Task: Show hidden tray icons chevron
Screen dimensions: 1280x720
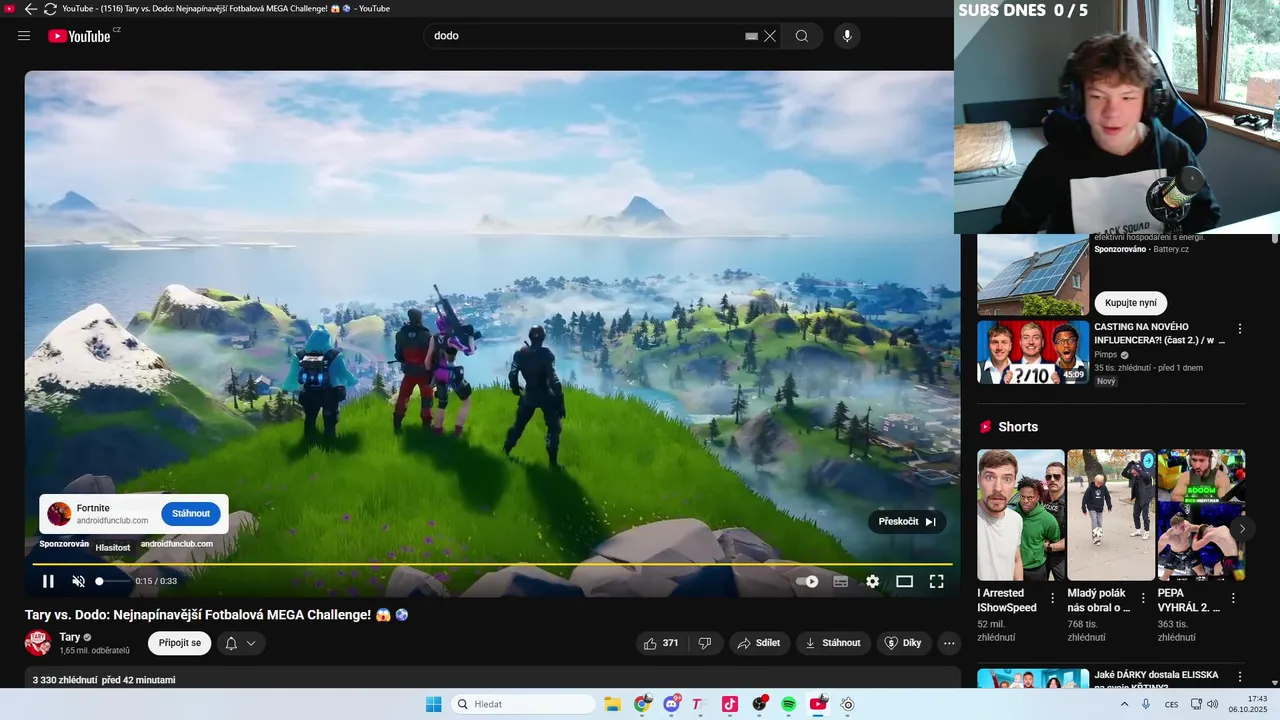Action: (x=1124, y=704)
